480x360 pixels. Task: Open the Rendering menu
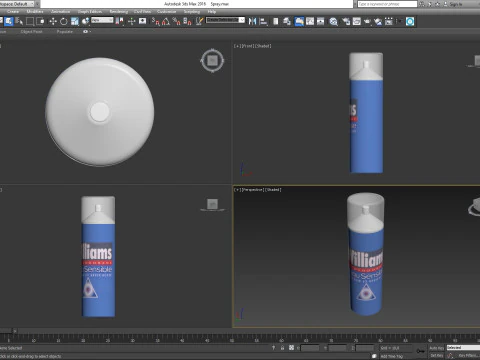click(x=119, y=11)
